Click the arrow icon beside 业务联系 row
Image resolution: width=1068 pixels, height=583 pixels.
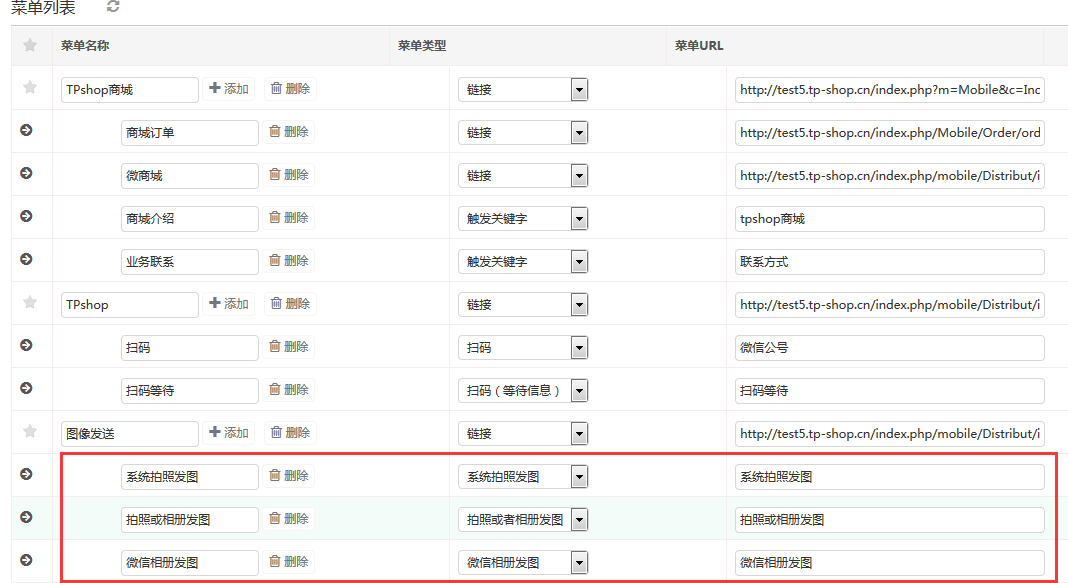pyautogui.click(x=27, y=260)
